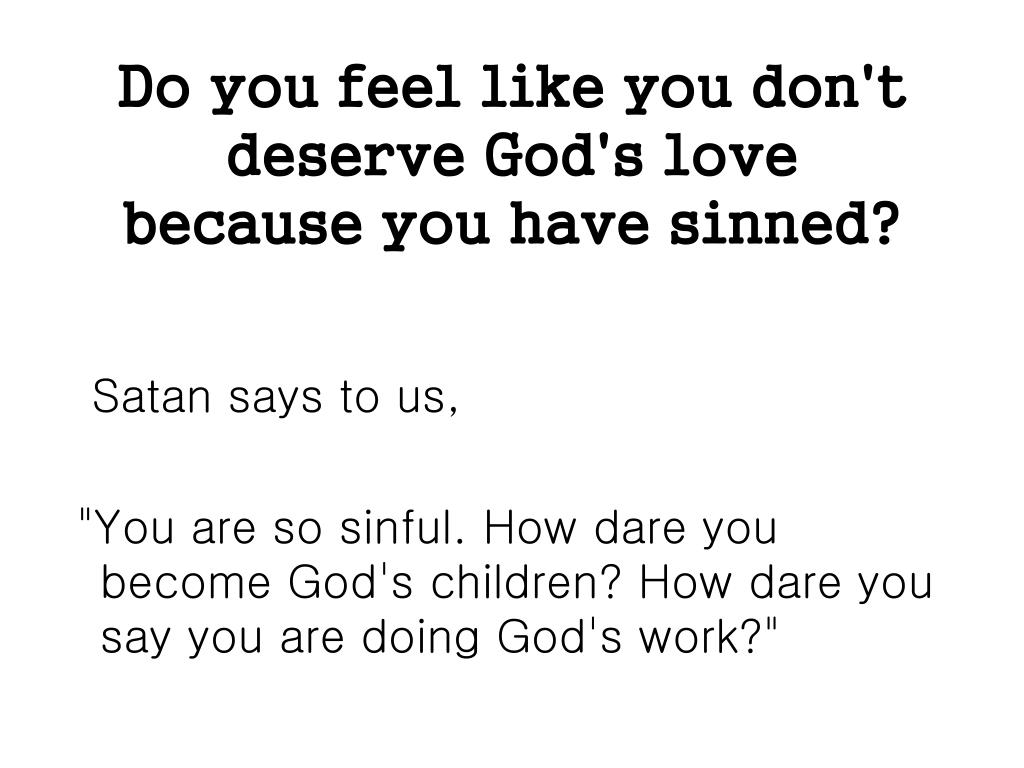Click the quote line beginning "You are so sinful"
The width and height of the screenshot is (1024, 768).
pyautogui.click(x=428, y=528)
